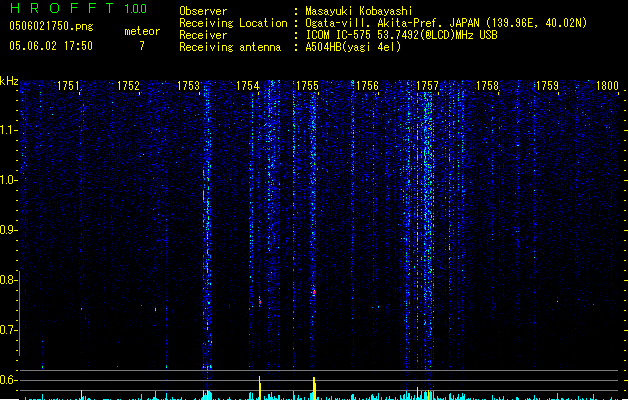This screenshot has width=629, height=400.
Task: Click the 1800 time marker
Action: point(607,86)
